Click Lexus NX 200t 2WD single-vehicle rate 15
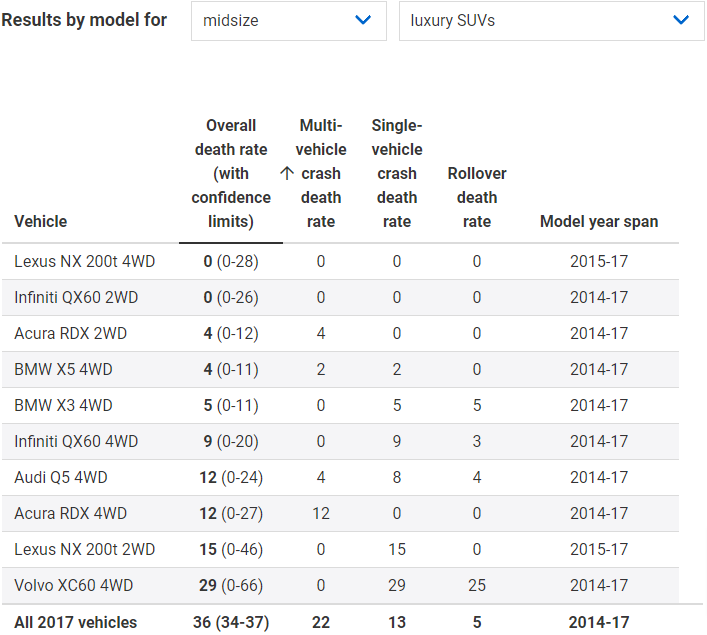Screen dimensions: 707x635 (397, 550)
